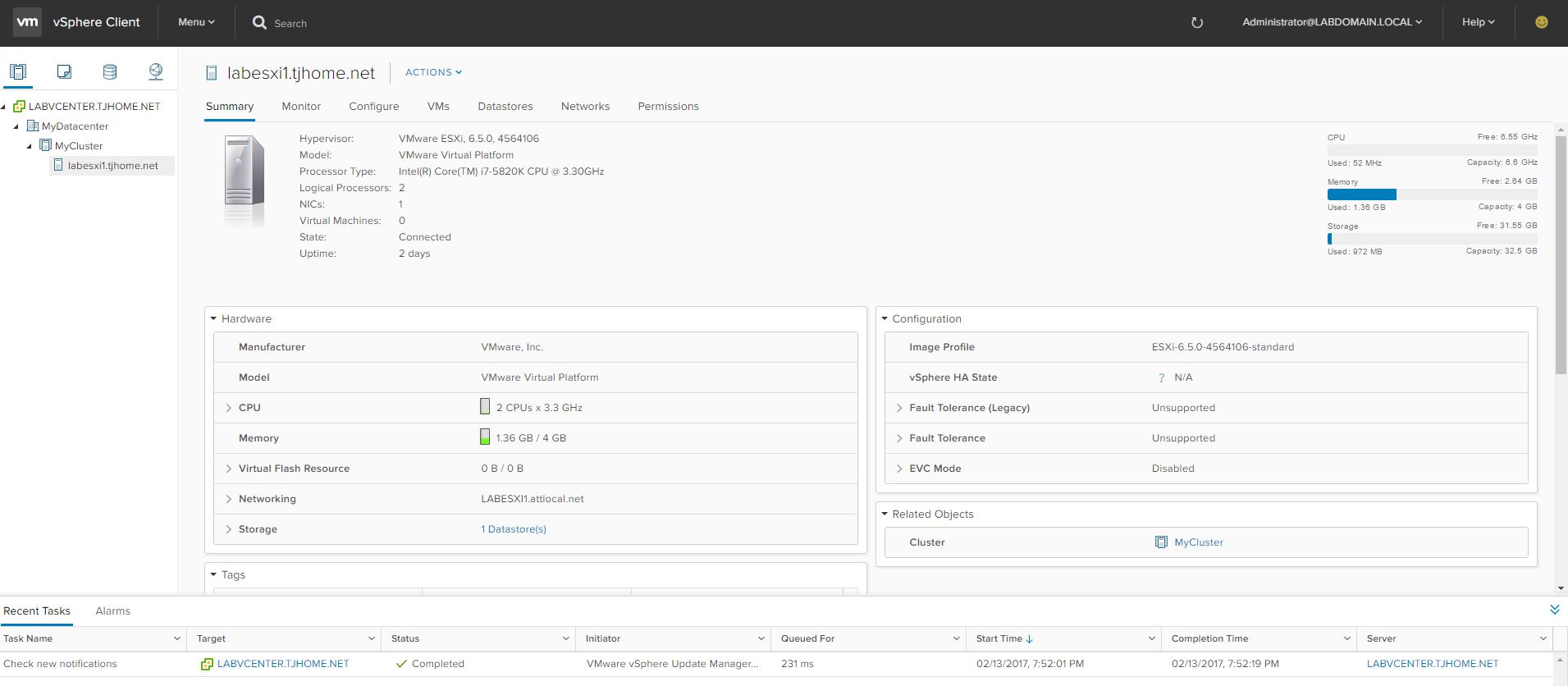Expand the Networking hardware row
The height and width of the screenshot is (686, 1568).
point(228,499)
